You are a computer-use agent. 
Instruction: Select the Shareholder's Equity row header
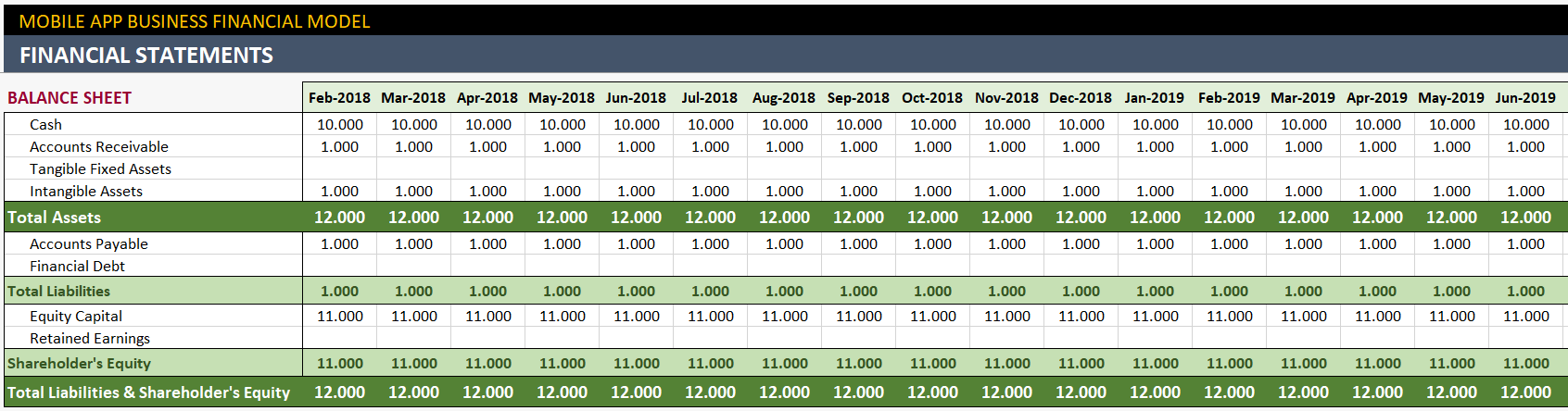79,363
